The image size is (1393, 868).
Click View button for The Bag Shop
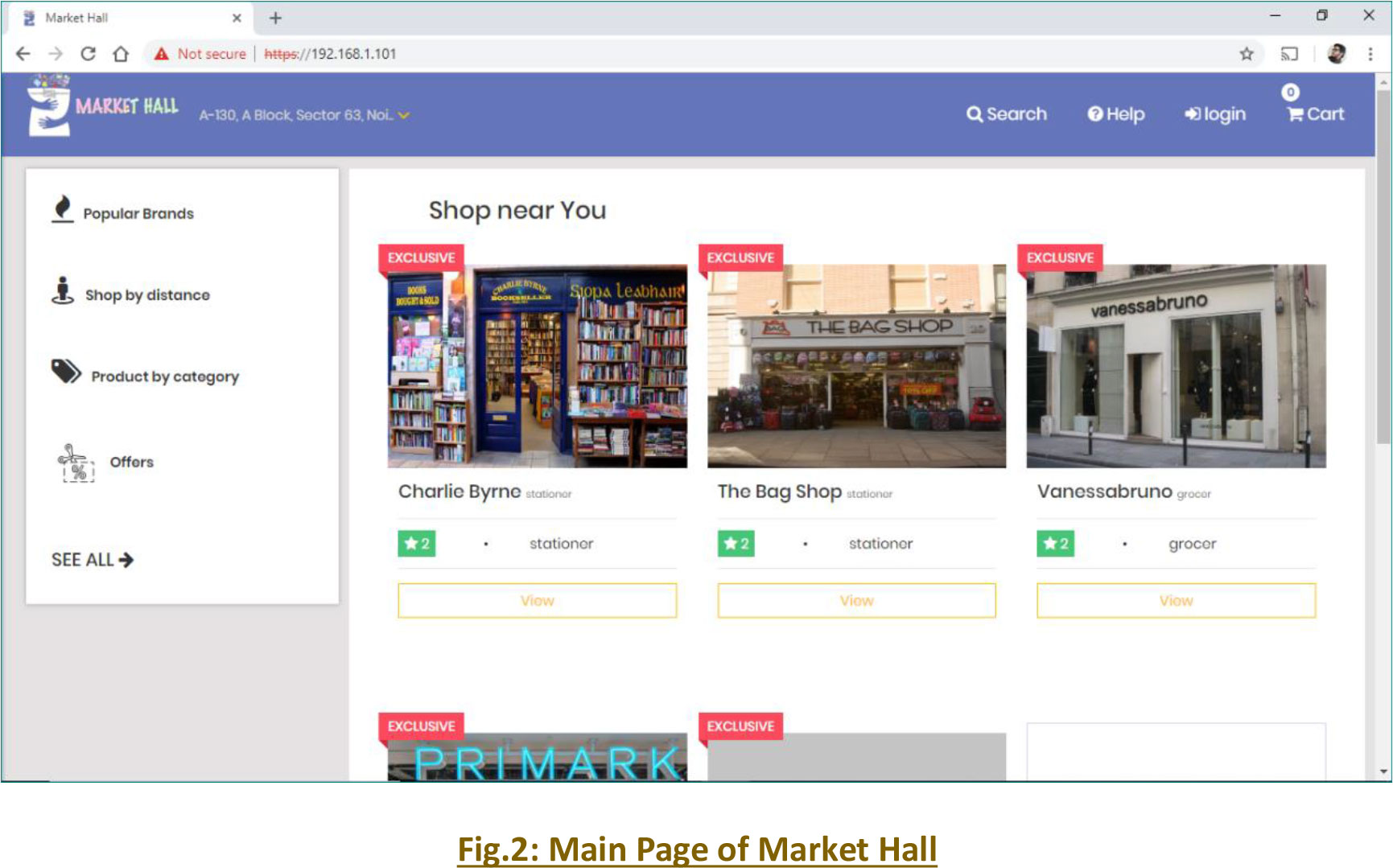(x=856, y=600)
